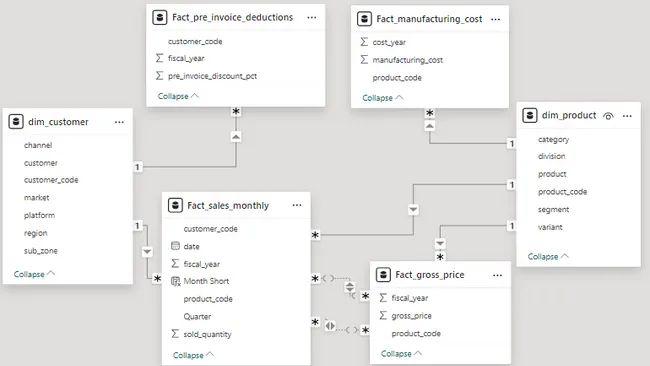
Task: Select product_code field in dim_product
Action: pyautogui.click(x=563, y=191)
